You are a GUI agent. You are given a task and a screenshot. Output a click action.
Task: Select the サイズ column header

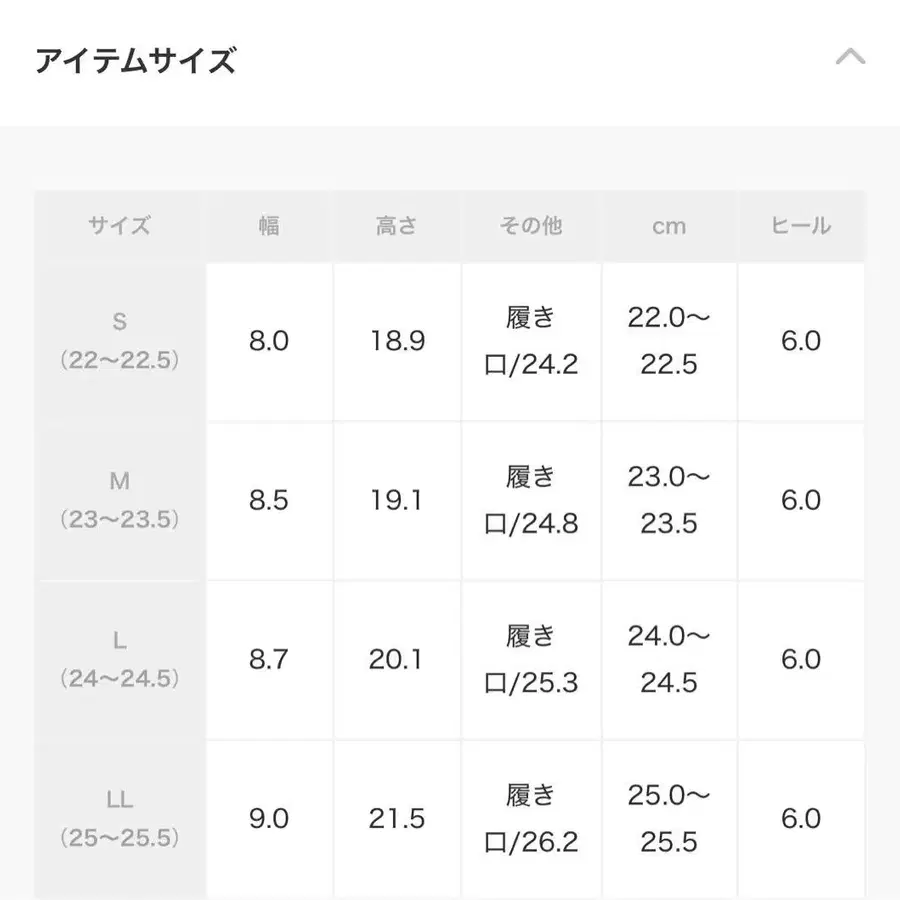click(120, 226)
